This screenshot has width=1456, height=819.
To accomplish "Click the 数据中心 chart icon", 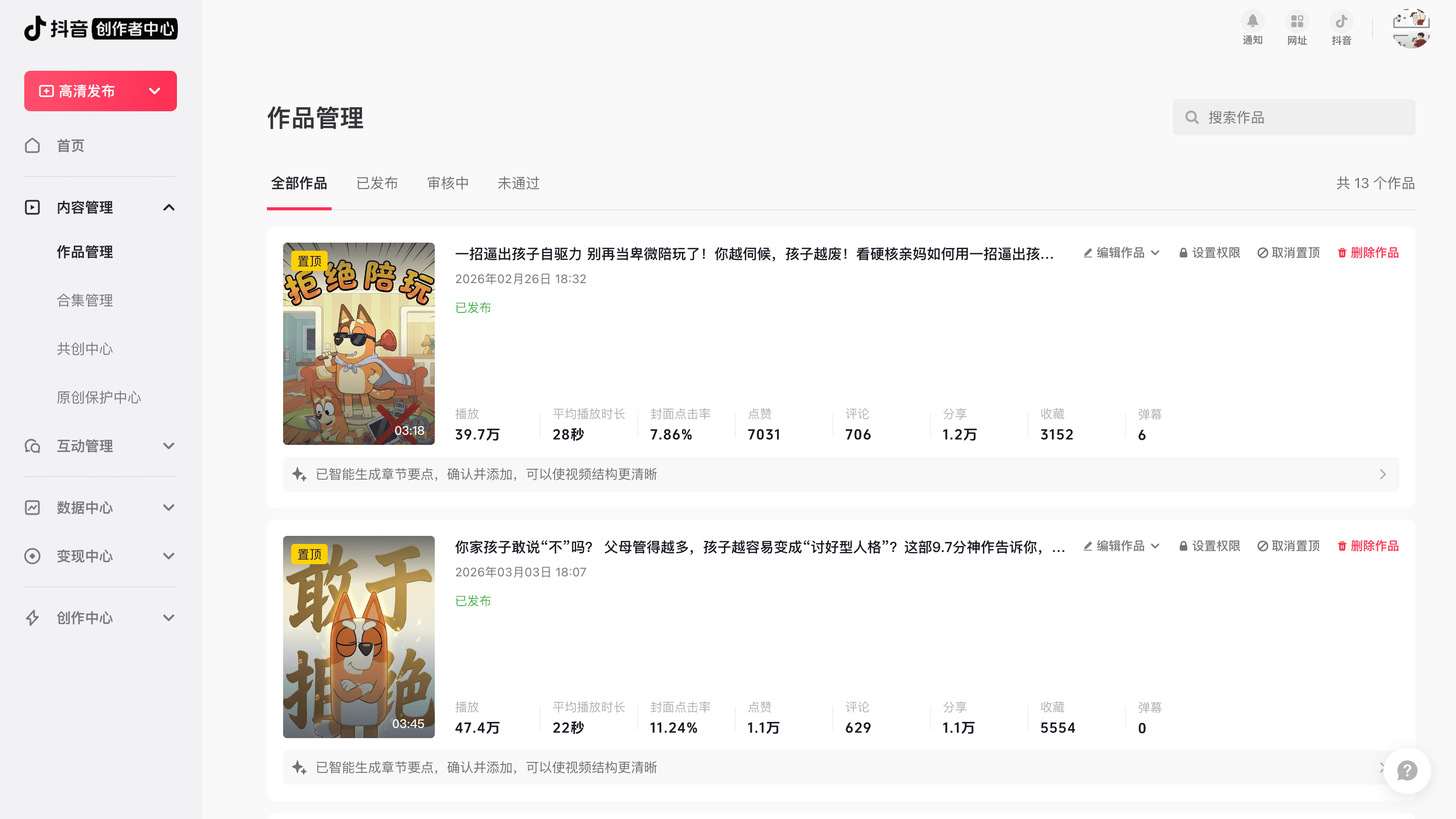I will point(32,507).
